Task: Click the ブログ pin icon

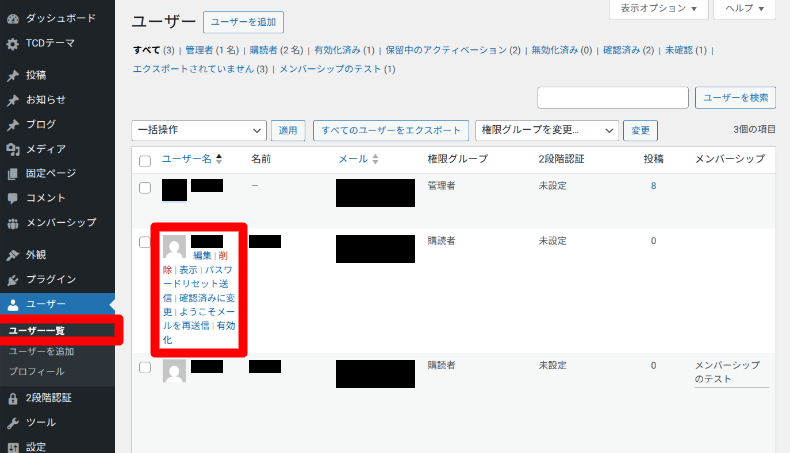Action: 13,124
